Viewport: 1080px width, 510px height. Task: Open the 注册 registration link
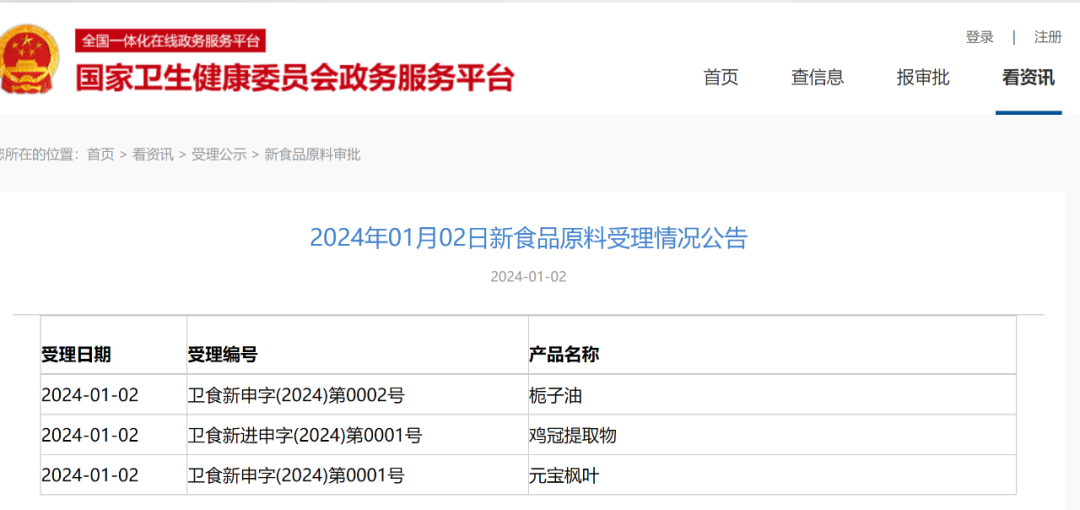(1047, 37)
